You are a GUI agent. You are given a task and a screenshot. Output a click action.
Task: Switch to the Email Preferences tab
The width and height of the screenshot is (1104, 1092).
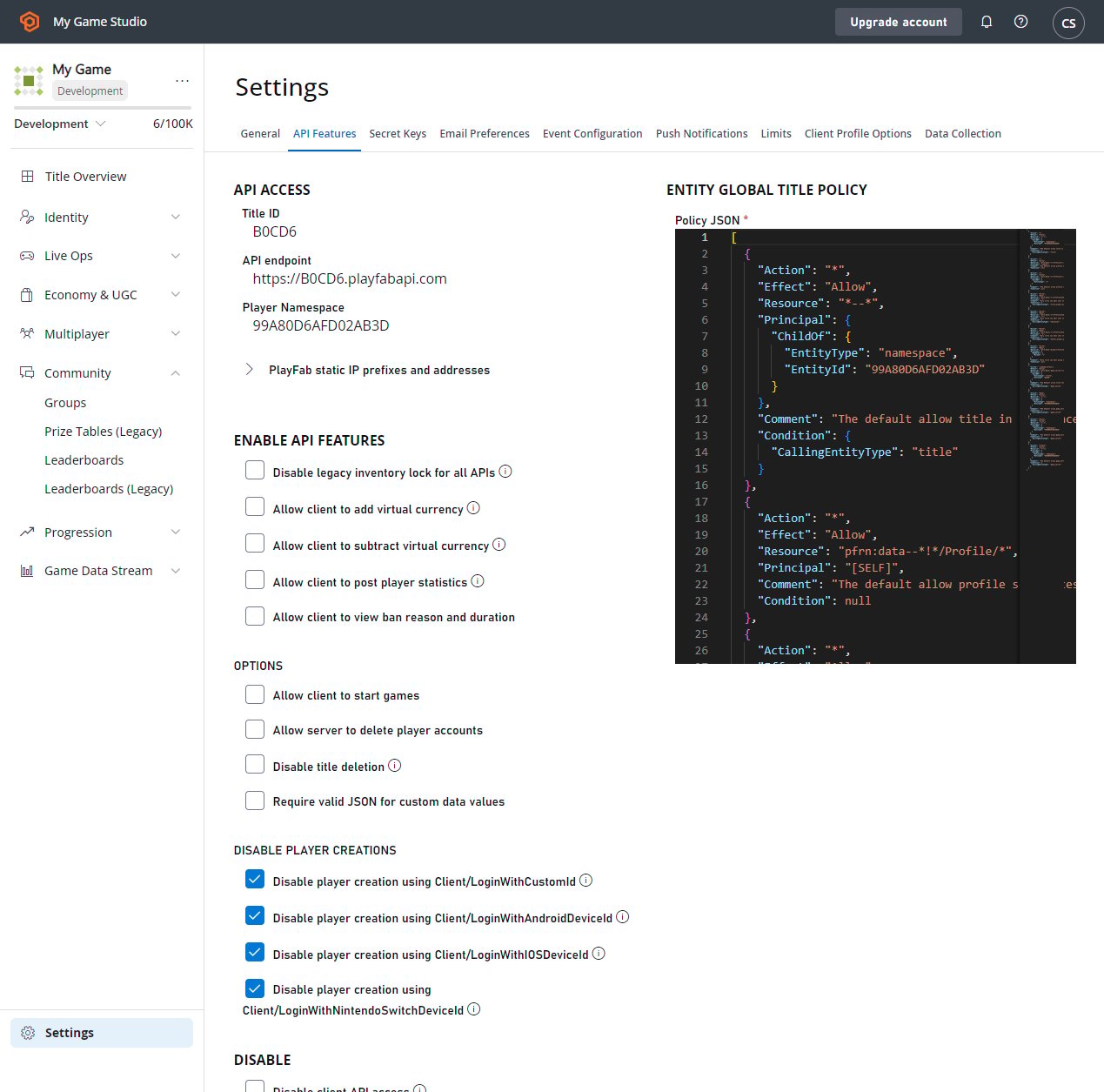[x=485, y=134]
